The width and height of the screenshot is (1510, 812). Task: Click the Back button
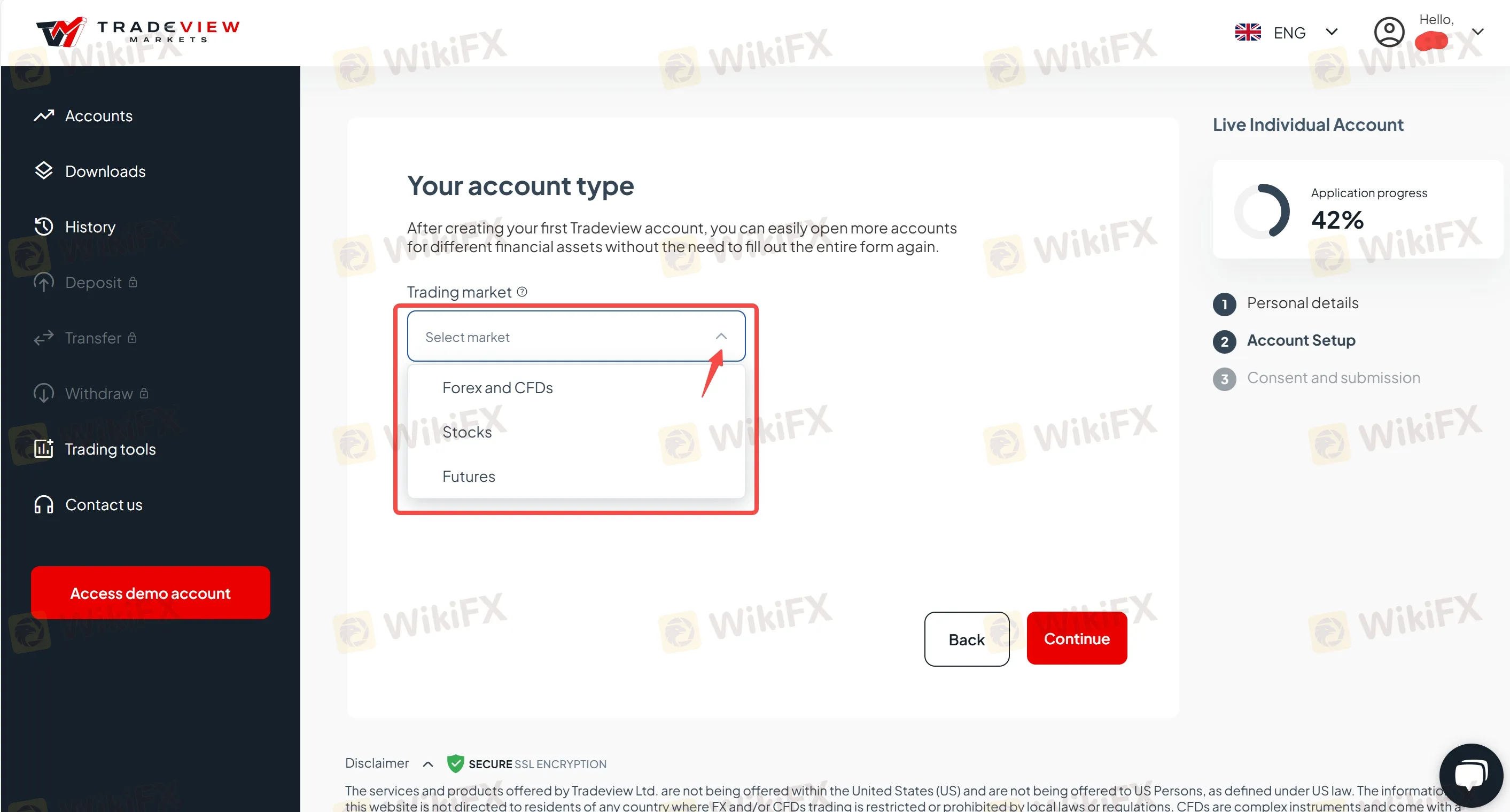coord(965,638)
